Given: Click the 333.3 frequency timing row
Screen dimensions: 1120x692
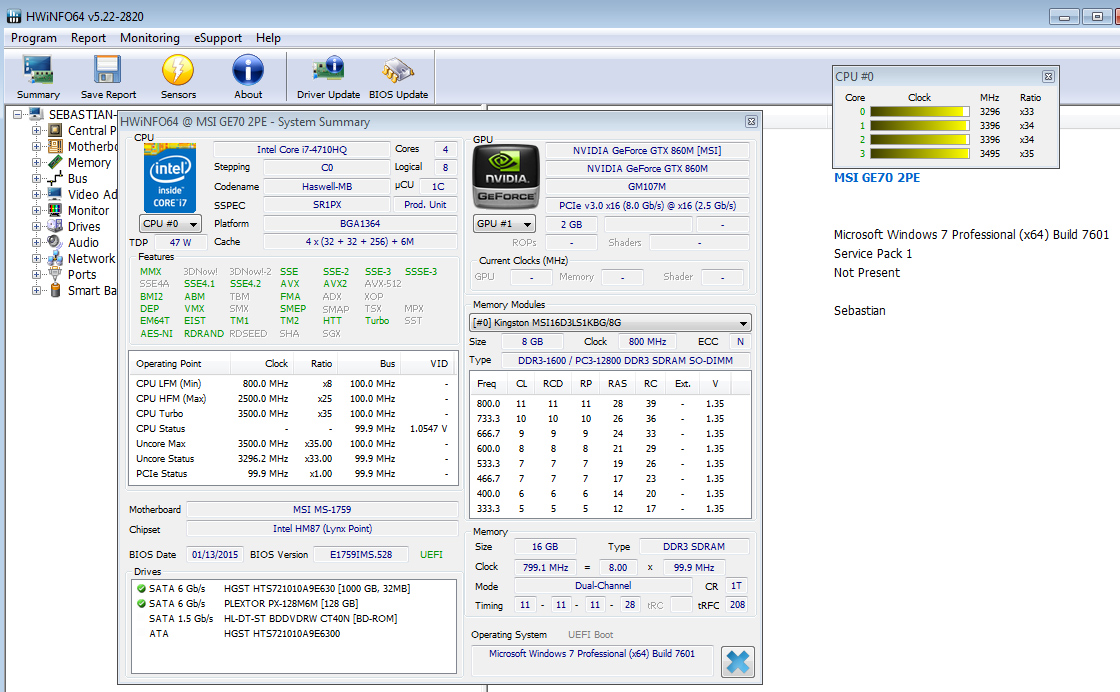Looking at the screenshot, I should tap(610, 508).
